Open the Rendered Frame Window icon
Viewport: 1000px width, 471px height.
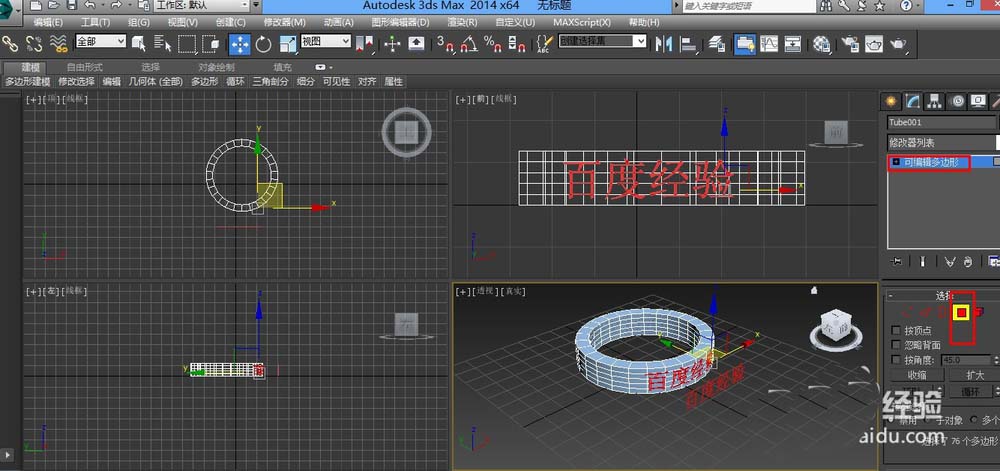(874, 43)
